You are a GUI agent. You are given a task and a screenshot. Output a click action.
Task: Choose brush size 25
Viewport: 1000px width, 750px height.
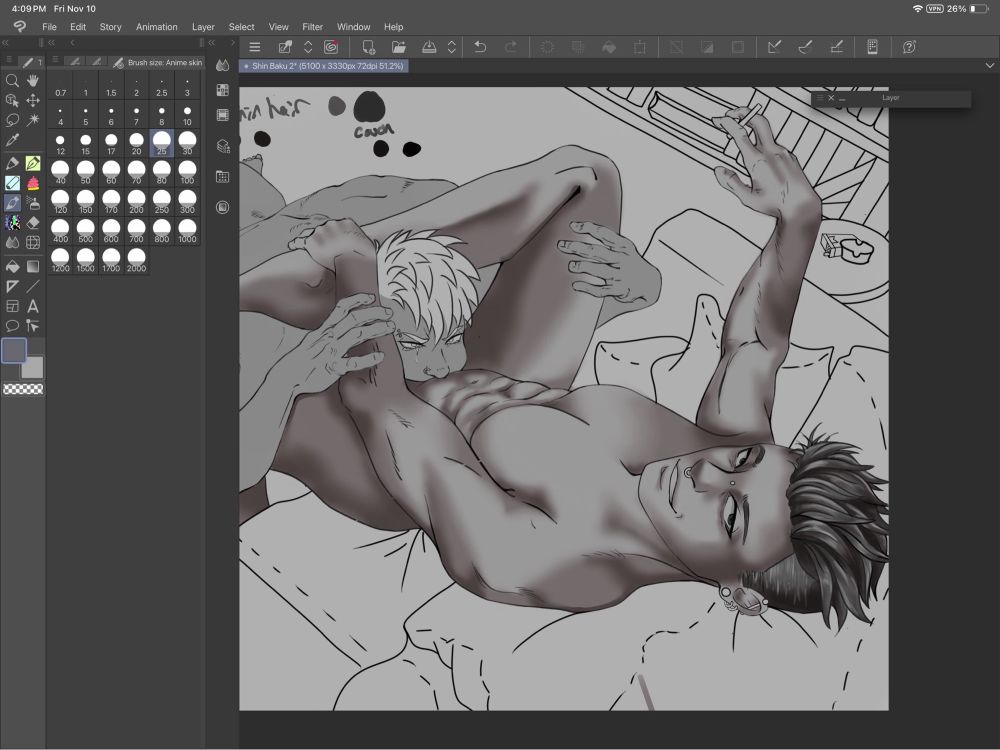pos(162,144)
